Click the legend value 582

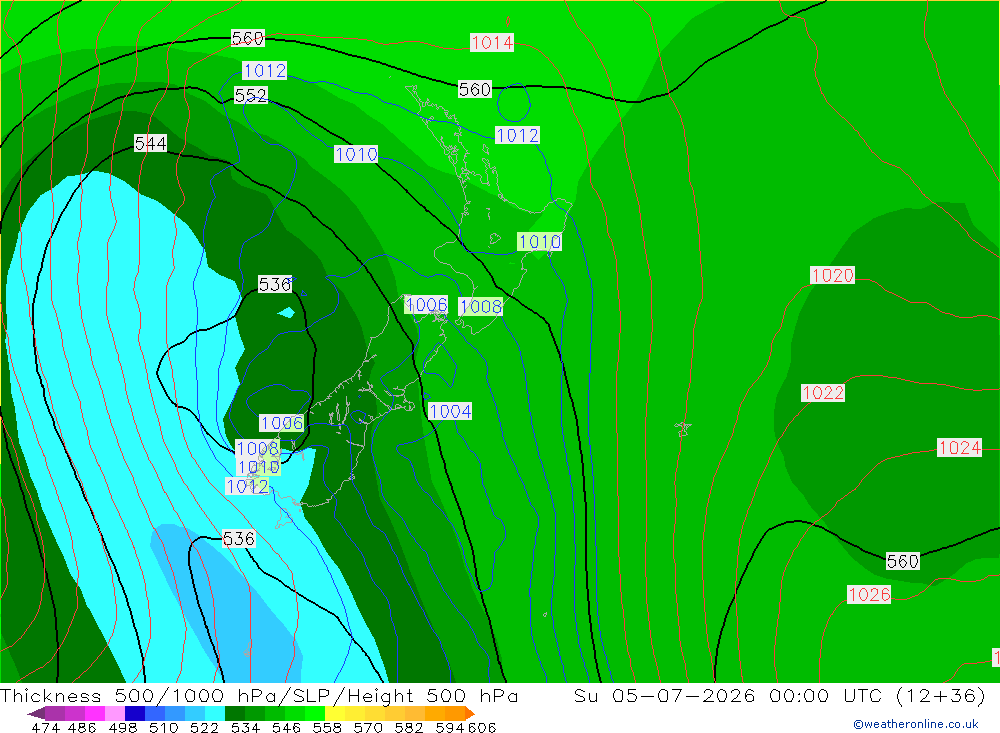tap(408, 727)
